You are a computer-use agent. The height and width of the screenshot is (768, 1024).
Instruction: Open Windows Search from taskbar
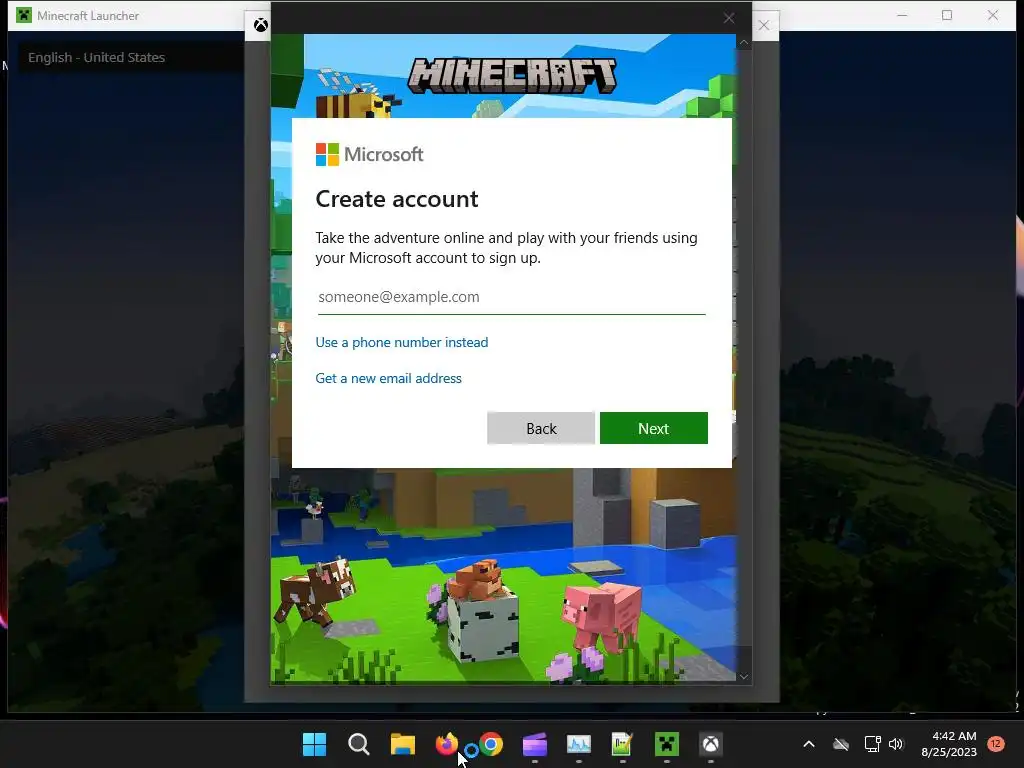click(359, 744)
